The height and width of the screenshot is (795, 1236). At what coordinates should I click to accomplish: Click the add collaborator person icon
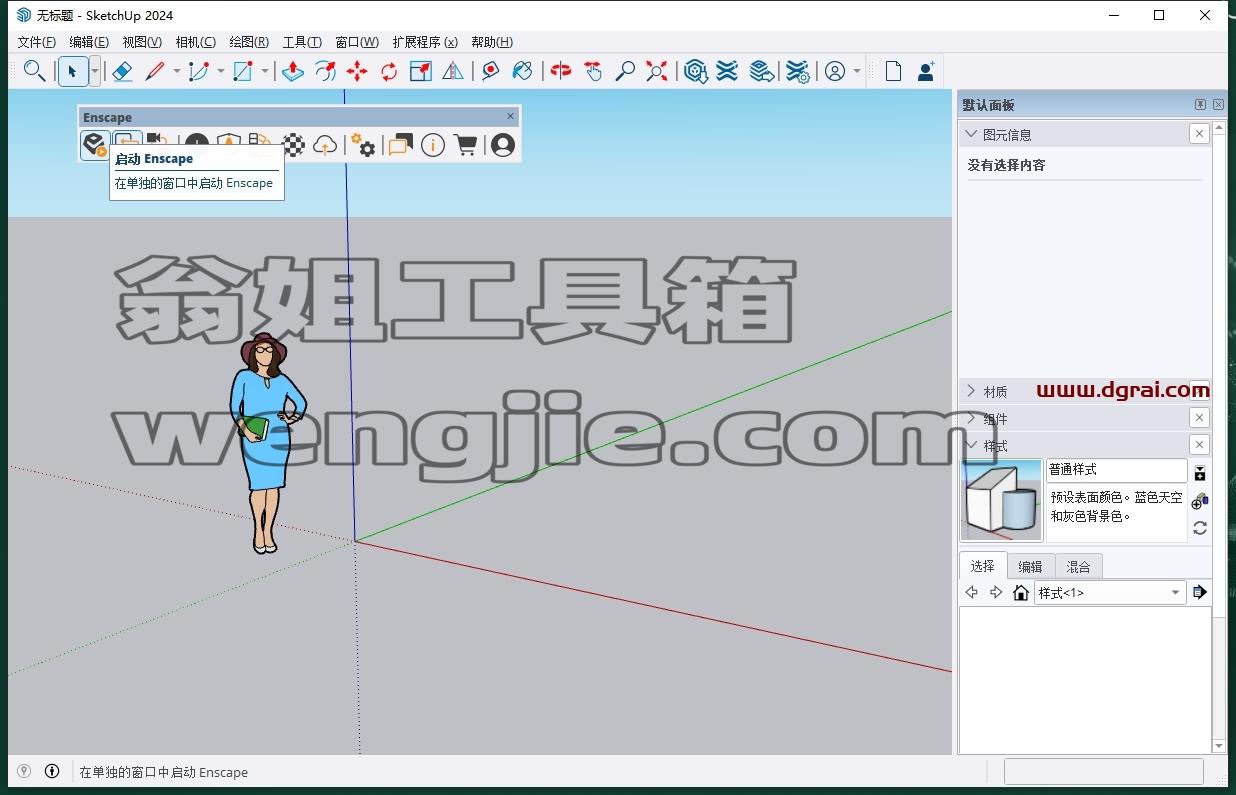pyautogui.click(x=926, y=71)
